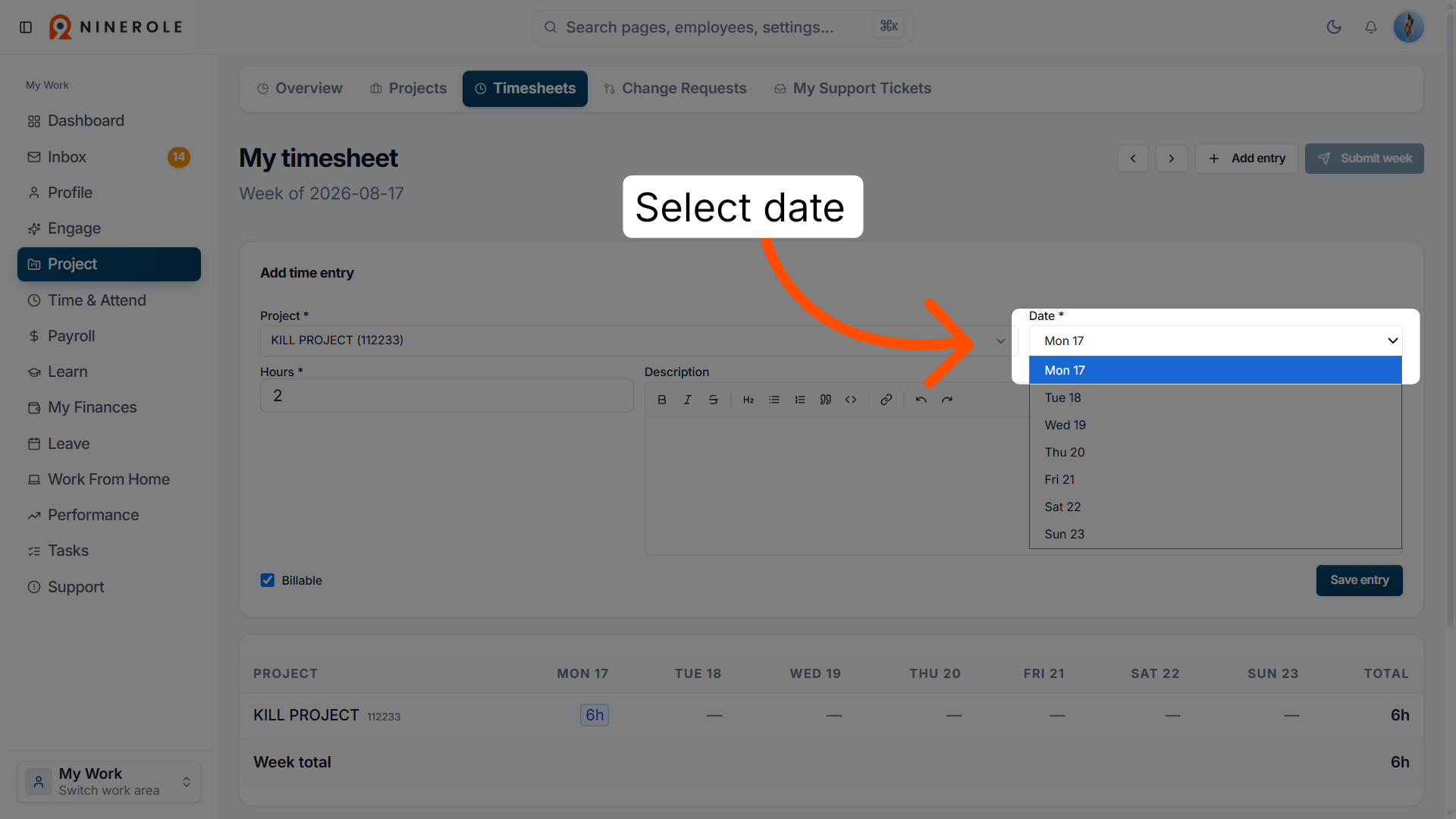Screen dimensions: 1456x819
Task: Click the Add entry button
Action: click(x=1247, y=158)
